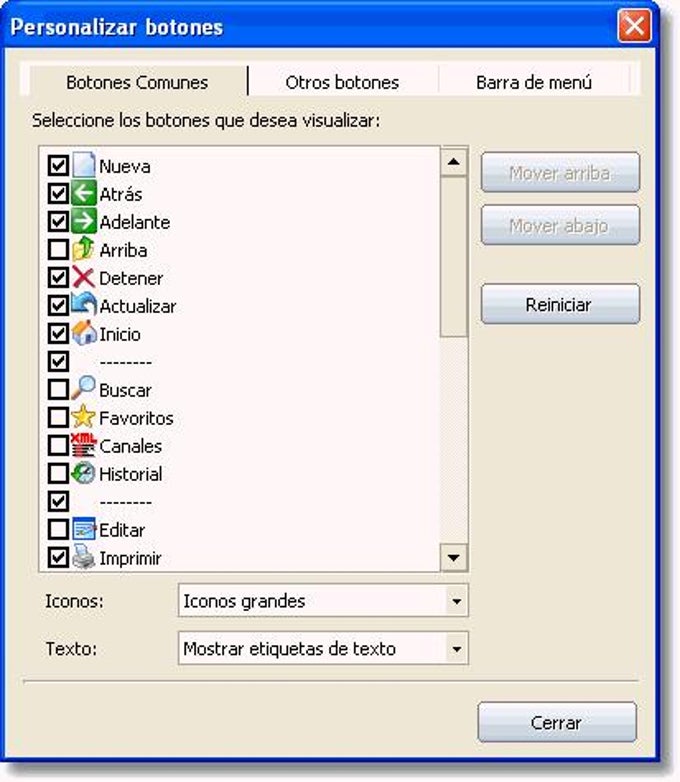The width and height of the screenshot is (680, 782).
Task: Click the Mostrar etiquetas de texto combo box
Action: click(323, 649)
